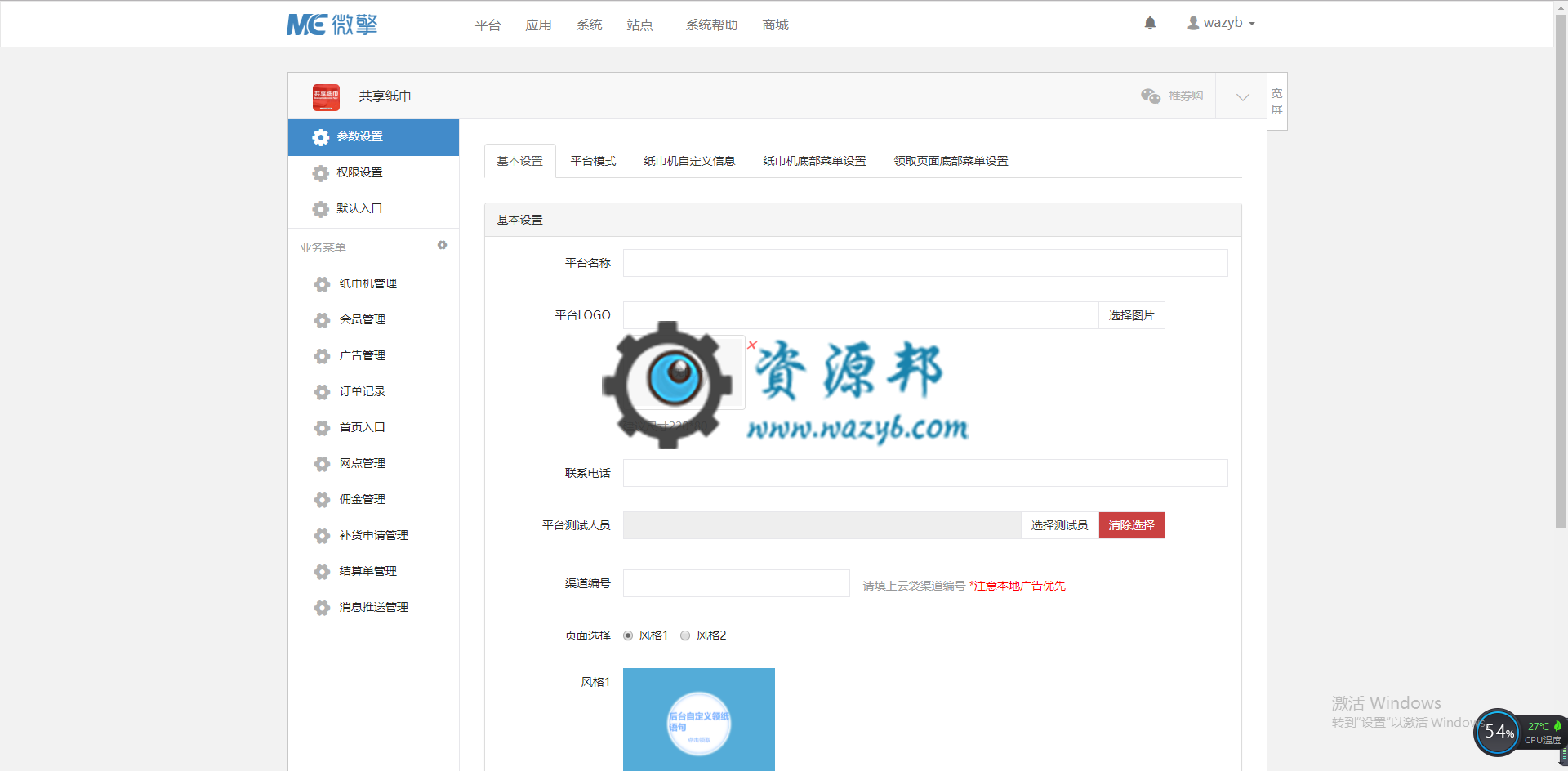Open the 权限设置 sidebar item

pyautogui.click(x=373, y=173)
